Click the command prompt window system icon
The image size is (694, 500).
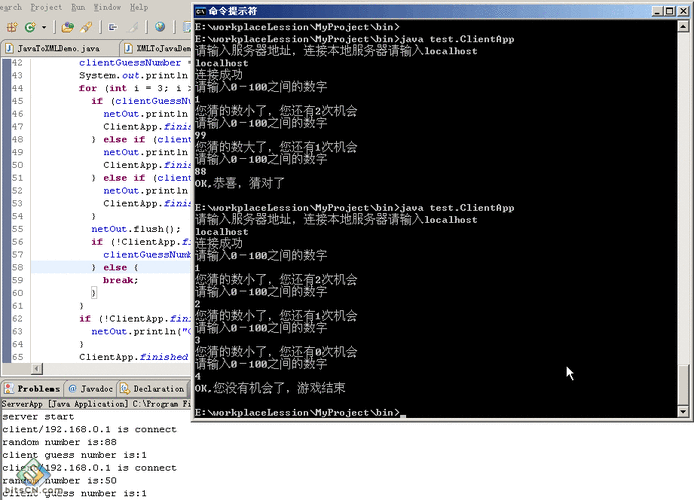(x=200, y=11)
